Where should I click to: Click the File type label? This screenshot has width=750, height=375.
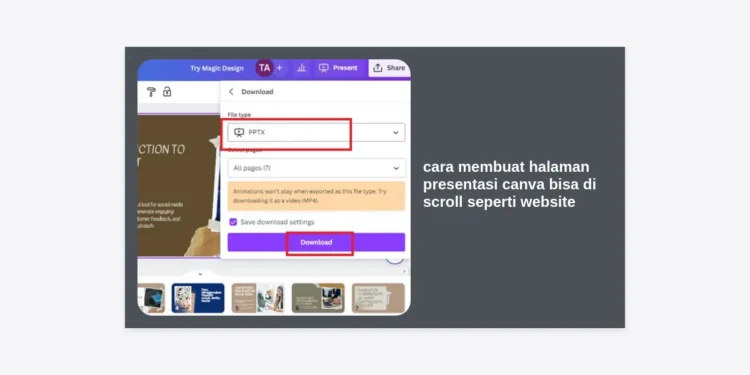click(239, 115)
